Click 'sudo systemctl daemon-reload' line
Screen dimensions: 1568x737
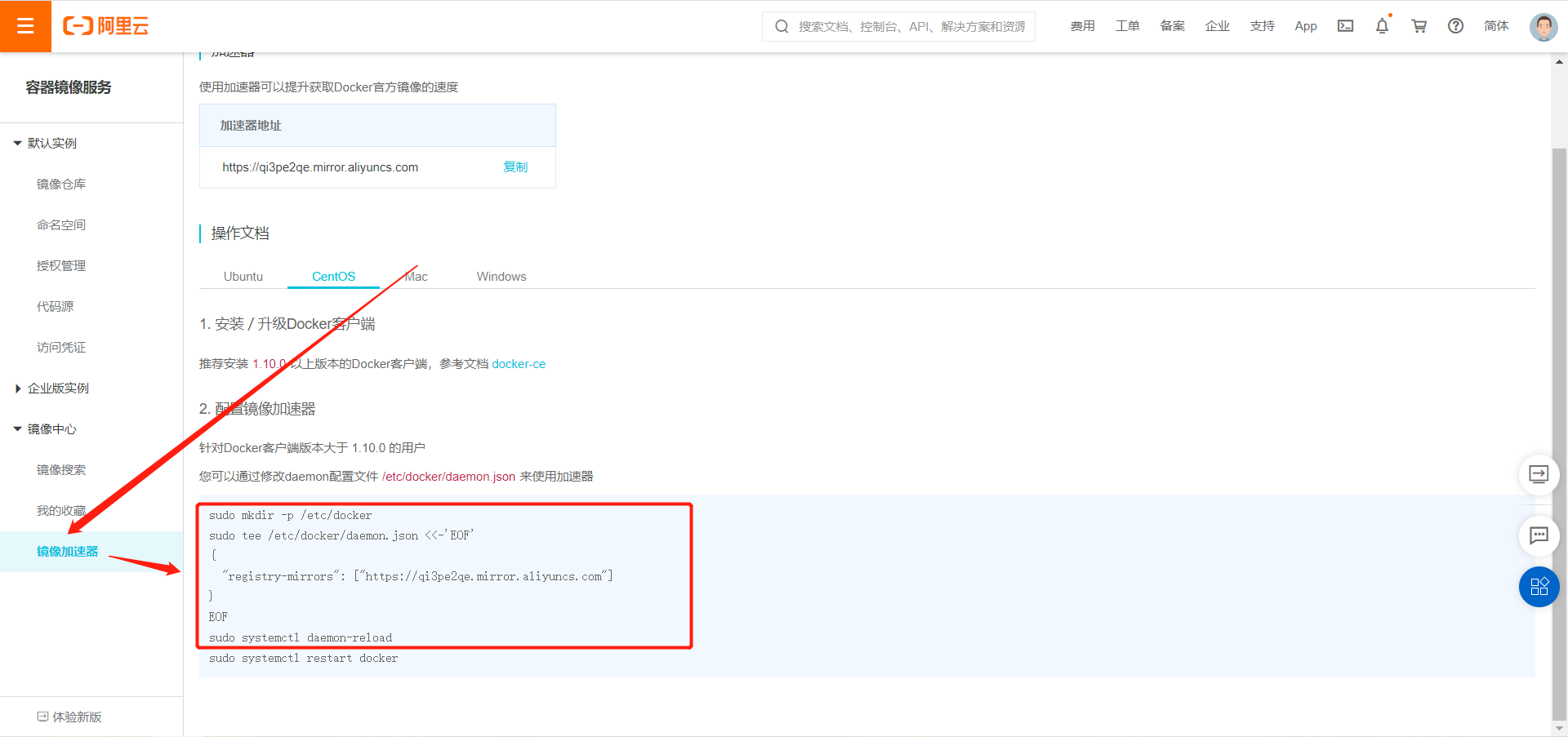(x=301, y=637)
